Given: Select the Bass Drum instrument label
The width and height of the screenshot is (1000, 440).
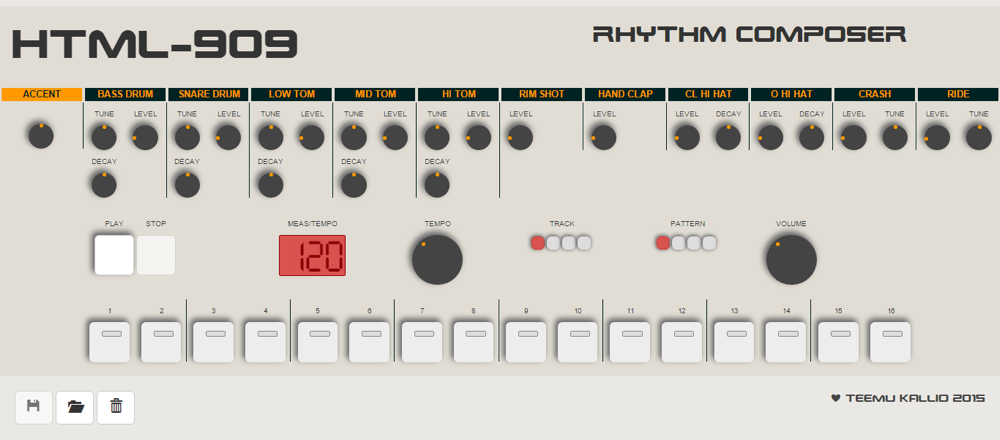Looking at the screenshot, I should coord(125,95).
